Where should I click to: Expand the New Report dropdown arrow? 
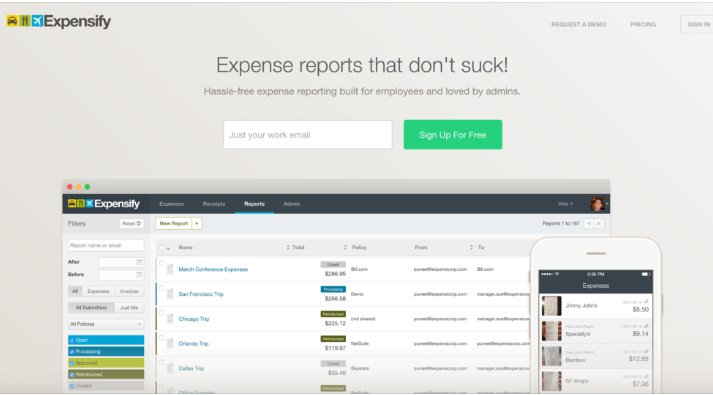click(x=197, y=224)
